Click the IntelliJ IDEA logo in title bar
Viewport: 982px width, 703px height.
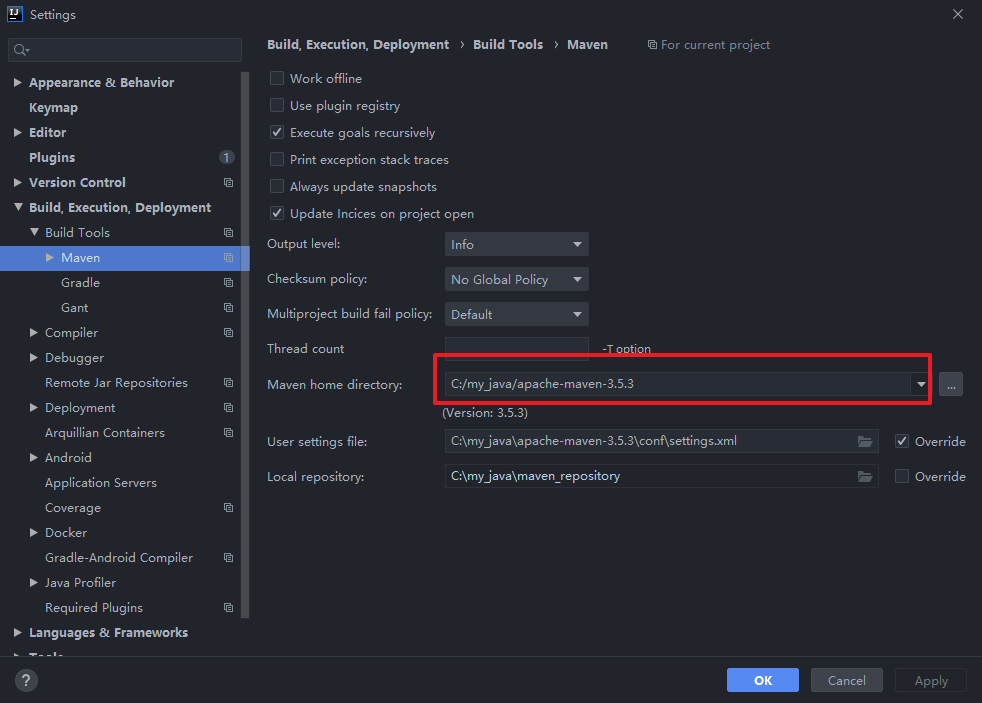(15, 14)
